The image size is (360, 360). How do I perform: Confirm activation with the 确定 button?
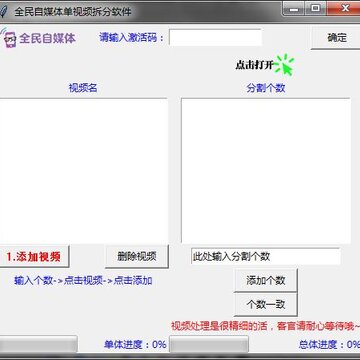(x=336, y=38)
